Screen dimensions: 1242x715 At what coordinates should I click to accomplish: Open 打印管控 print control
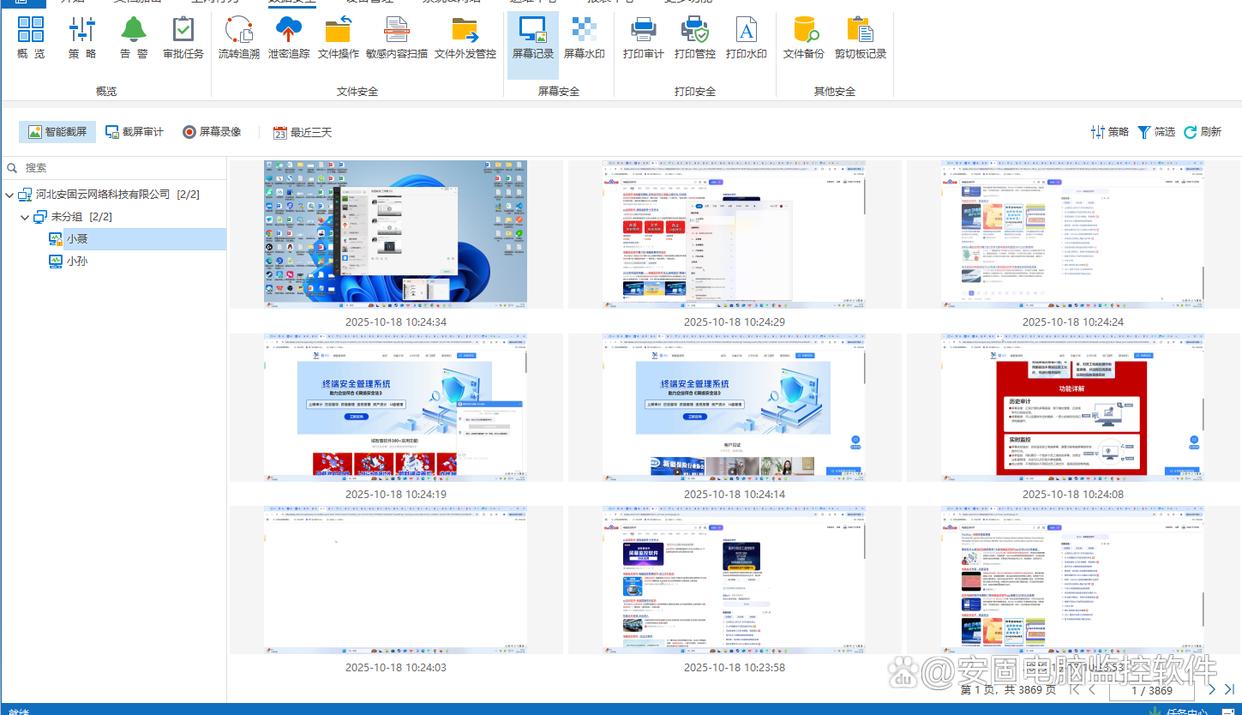tap(695, 38)
